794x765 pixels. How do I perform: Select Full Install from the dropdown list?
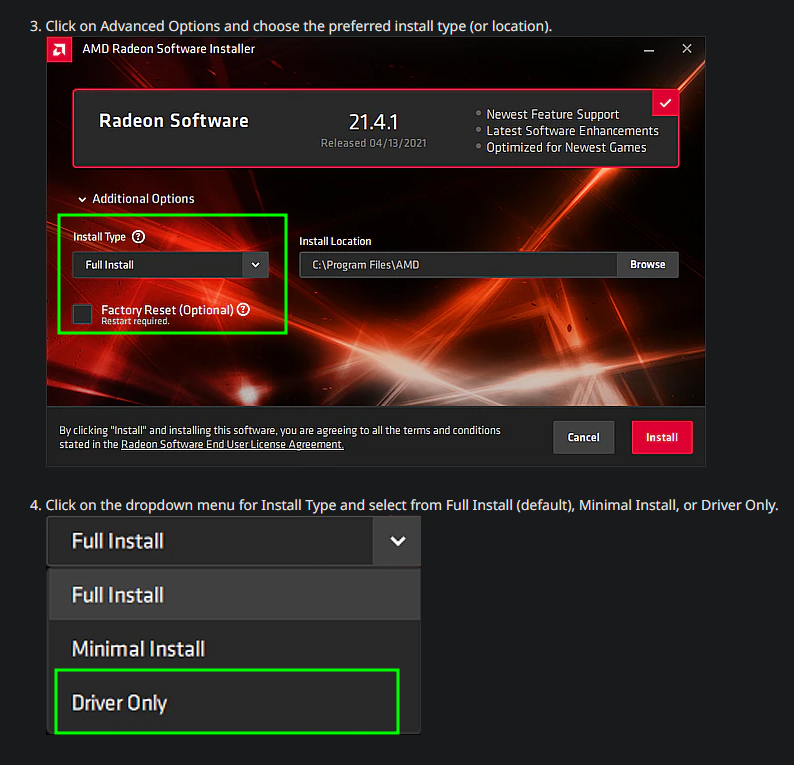click(x=234, y=595)
